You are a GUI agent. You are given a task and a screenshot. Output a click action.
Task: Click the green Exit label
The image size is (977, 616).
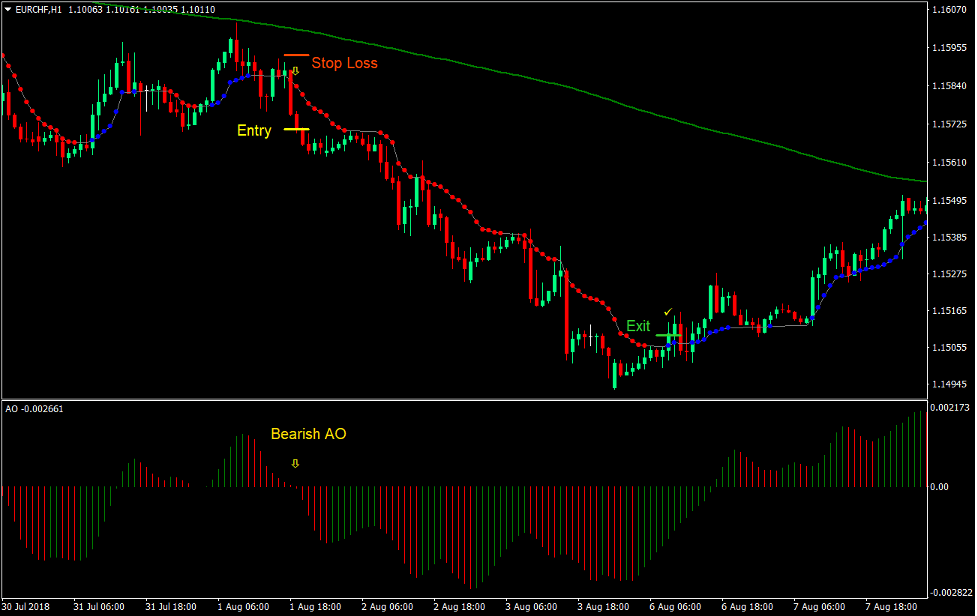click(x=638, y=326)
